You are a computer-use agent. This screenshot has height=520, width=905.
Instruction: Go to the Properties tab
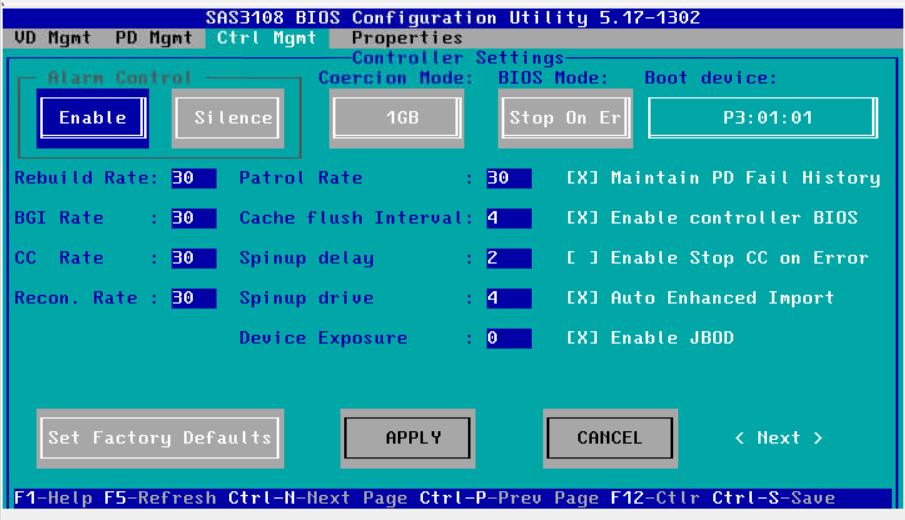click(407, 38)
